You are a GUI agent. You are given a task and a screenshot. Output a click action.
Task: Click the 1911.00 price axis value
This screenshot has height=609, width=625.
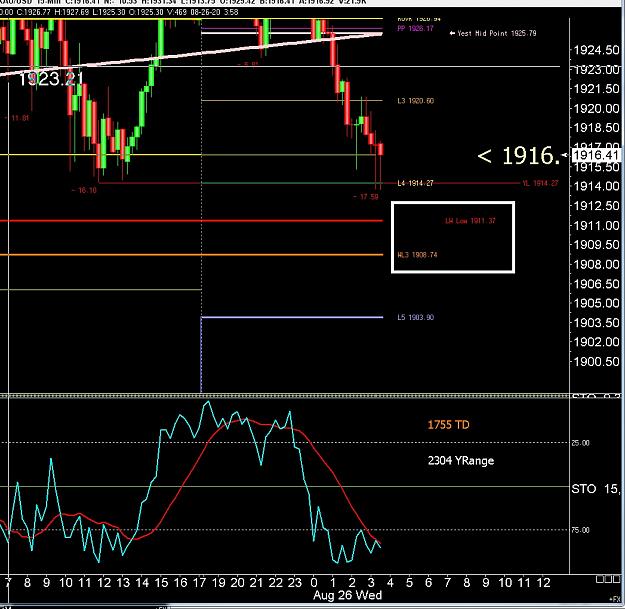tap(596, 226)
